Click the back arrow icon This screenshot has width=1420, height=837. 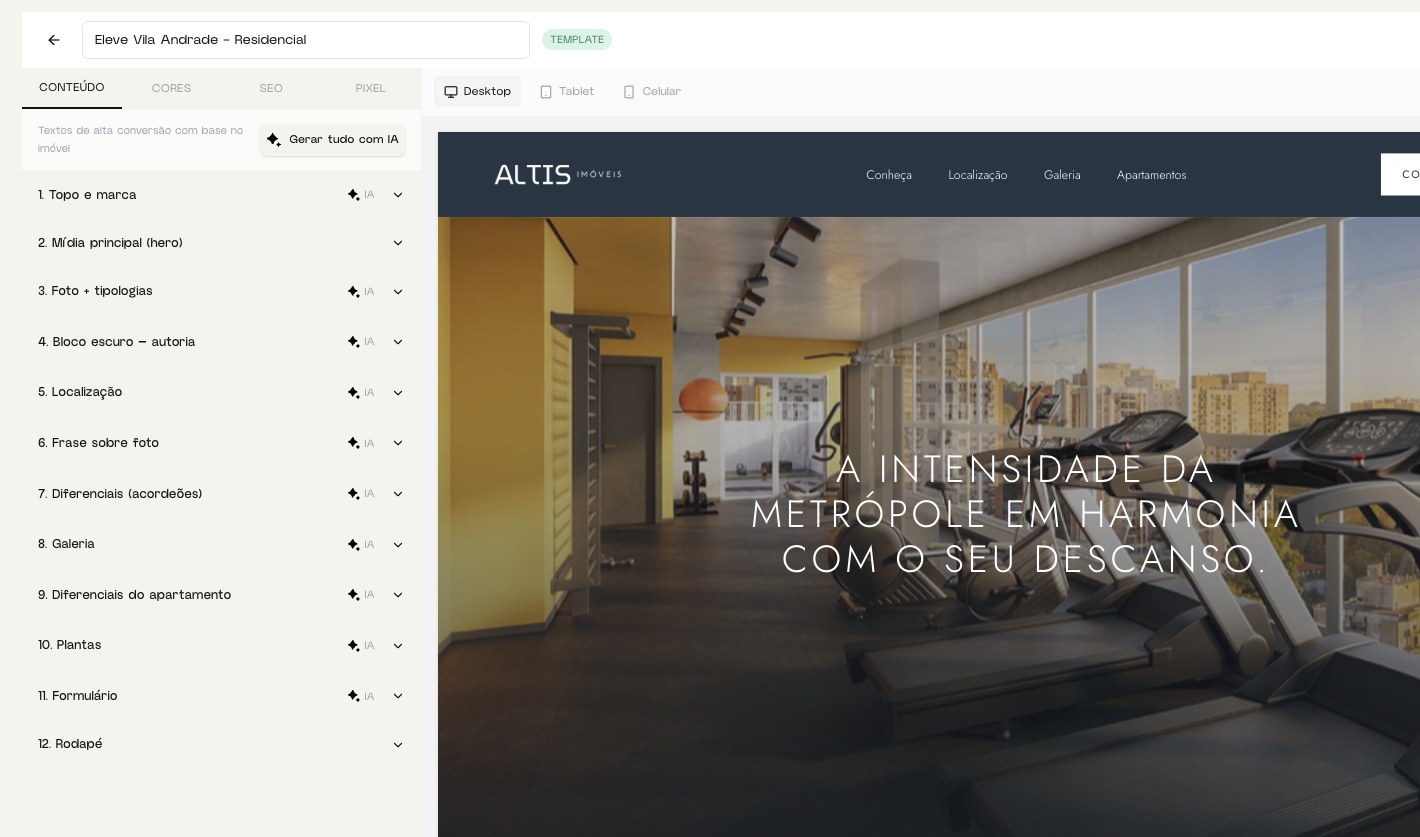(54, 40)
